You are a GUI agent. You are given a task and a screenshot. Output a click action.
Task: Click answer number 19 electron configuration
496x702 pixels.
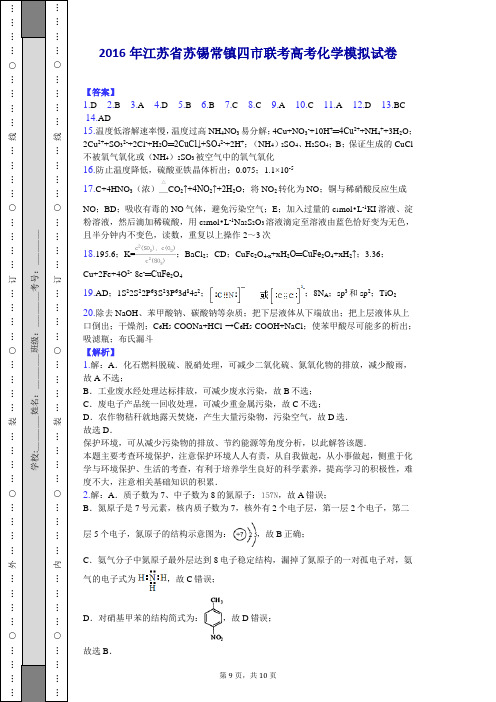(x=240, y=294)
